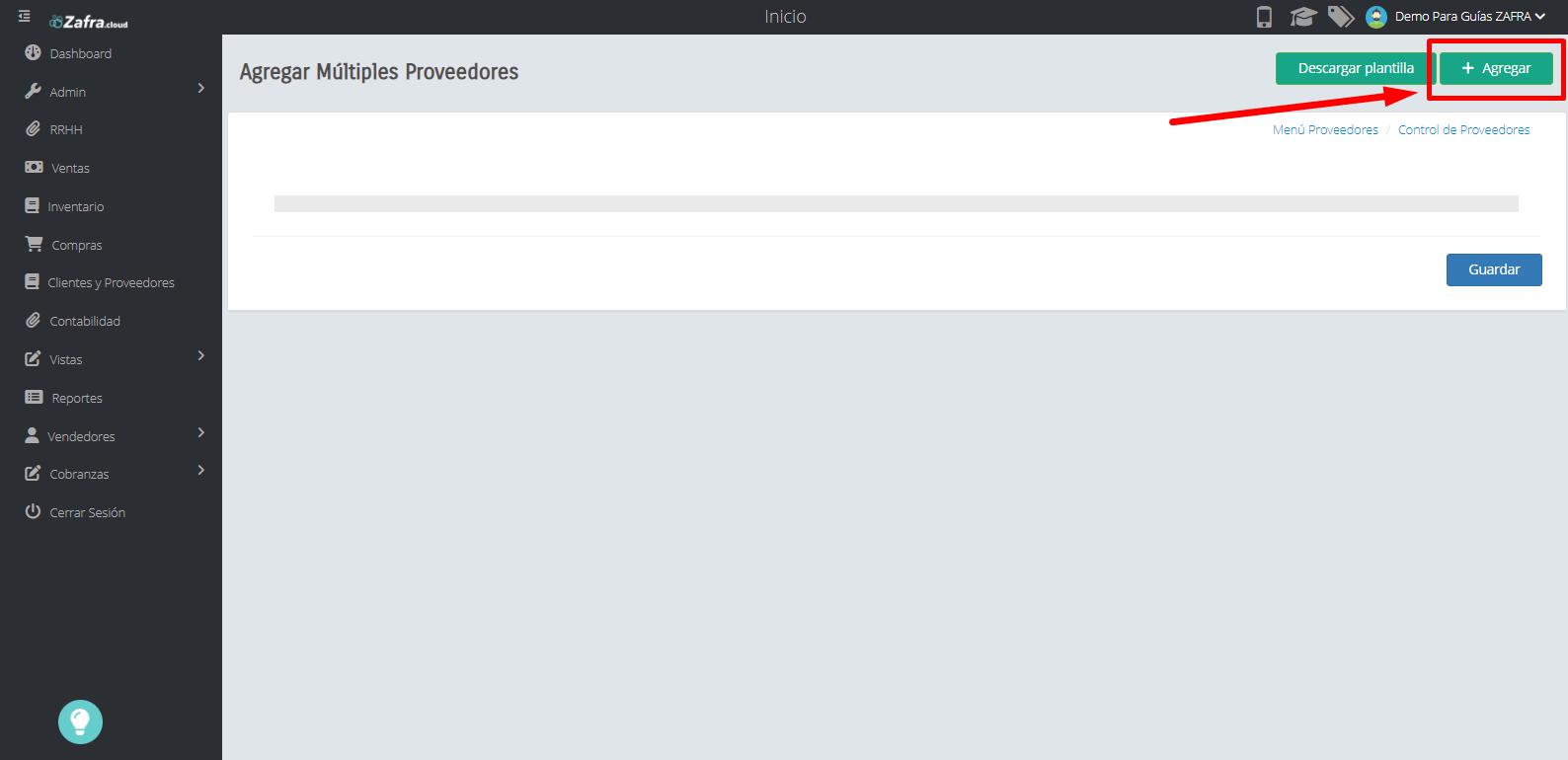This screenshot has width=1568, height=760.
Task: Click the blue Guardar button
Action: tap(1494, 269)
